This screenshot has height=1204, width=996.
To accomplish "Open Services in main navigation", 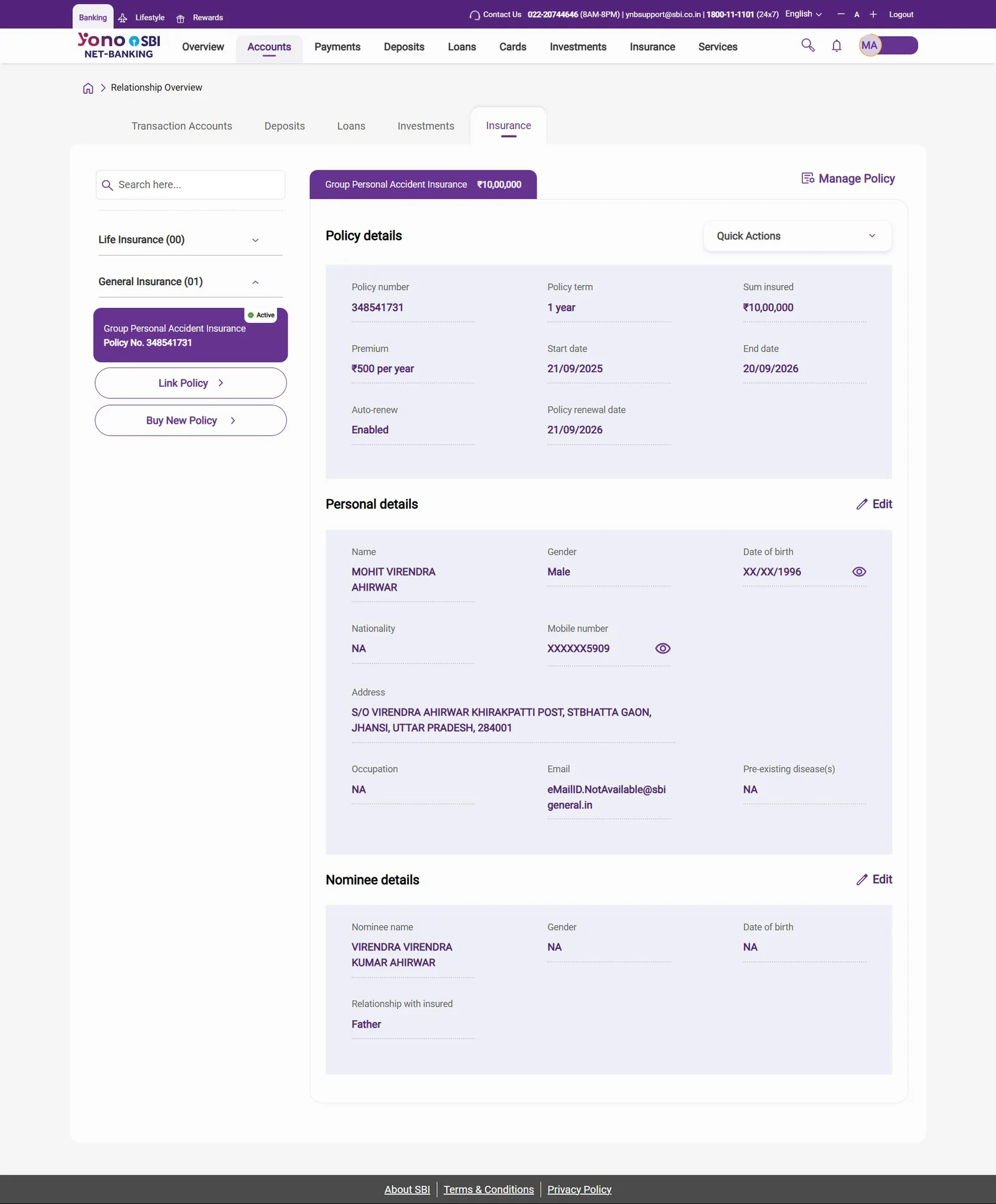I will pyautogui.click(x=718, y=47).
